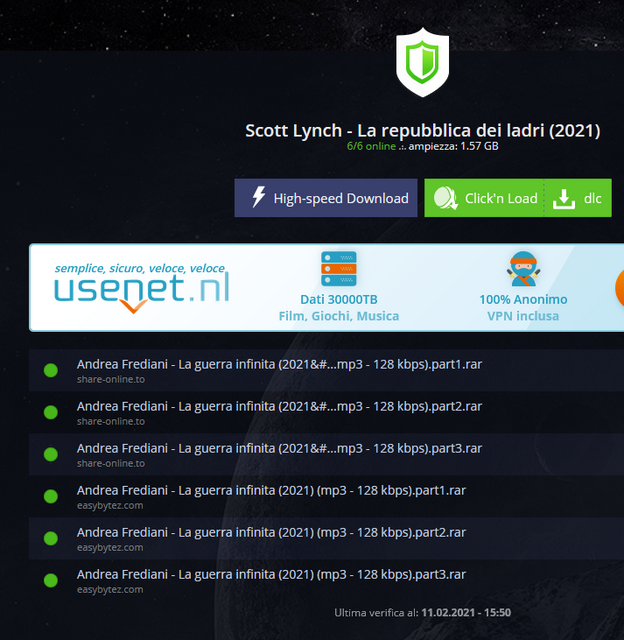Select the title Scott Lynch - La repubblica dei ladri

click(x=422, y=131)
